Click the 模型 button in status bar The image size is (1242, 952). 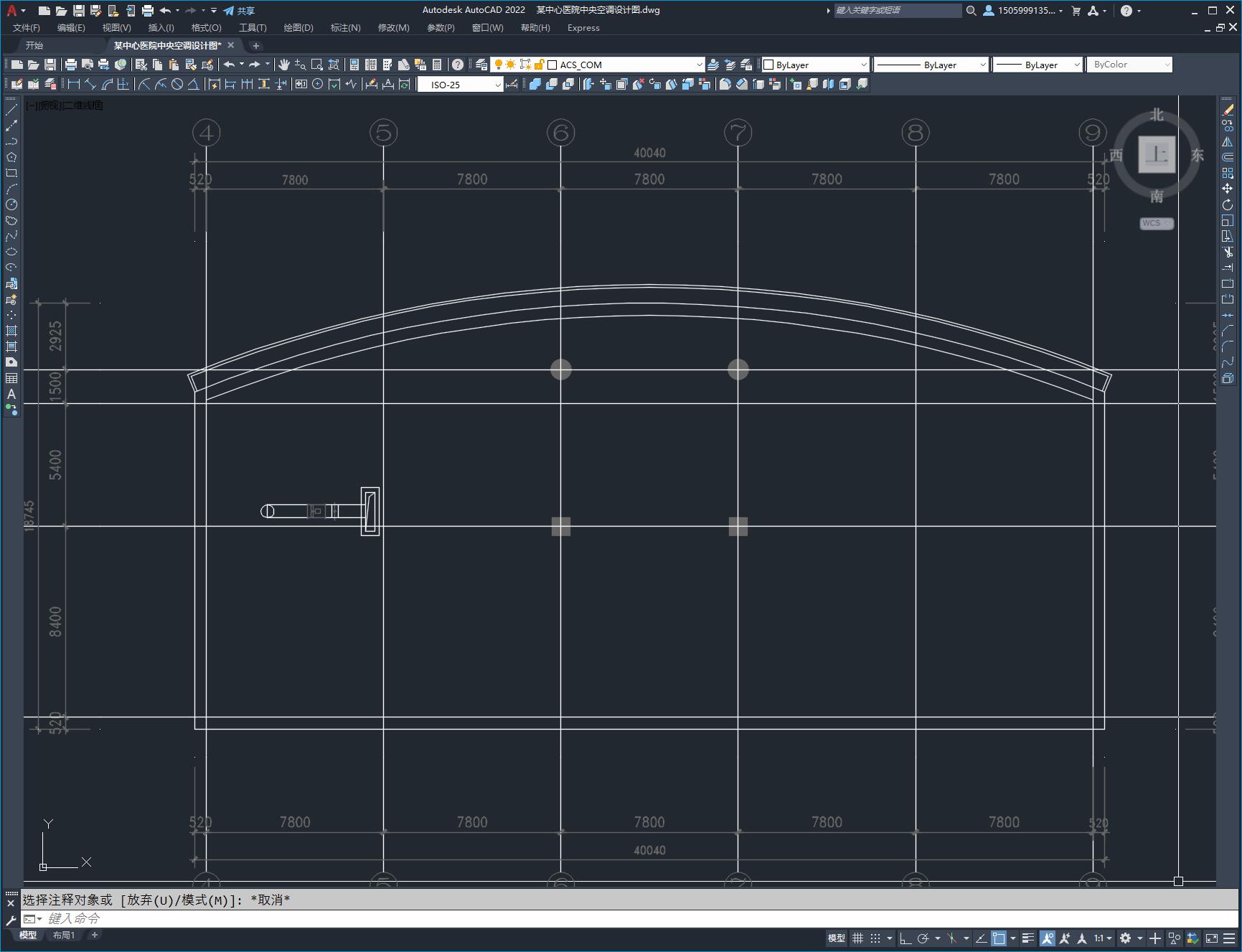coord(837,938)
